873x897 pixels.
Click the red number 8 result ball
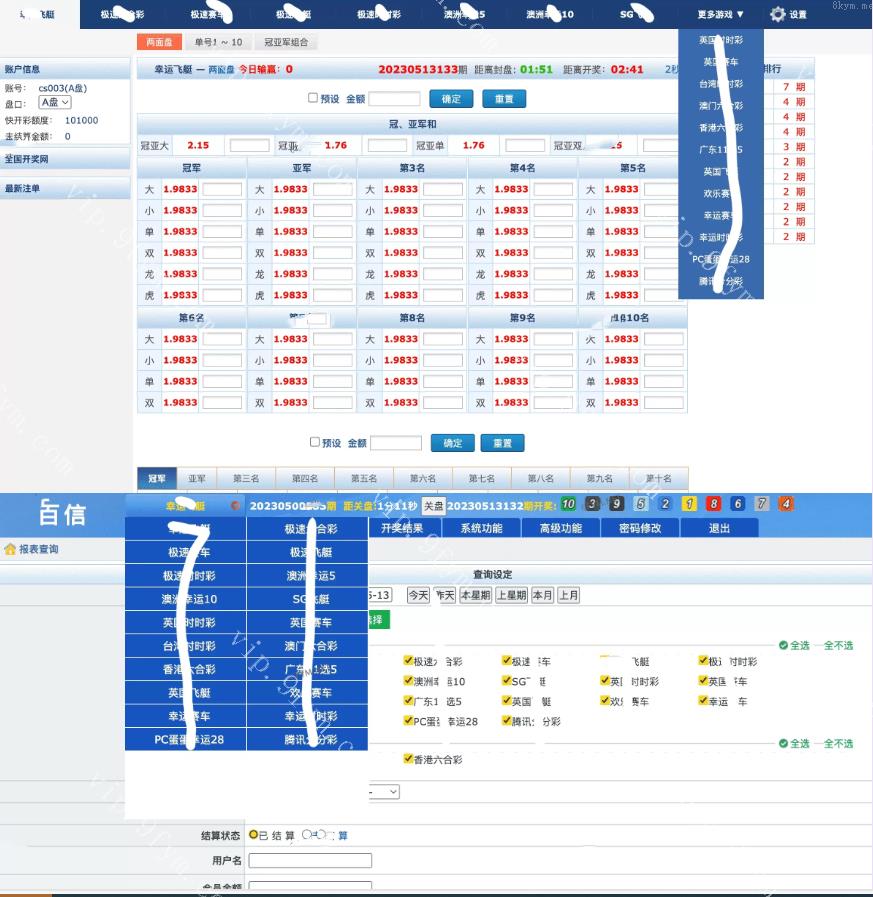pyautogui.click(x=714, y=505)
